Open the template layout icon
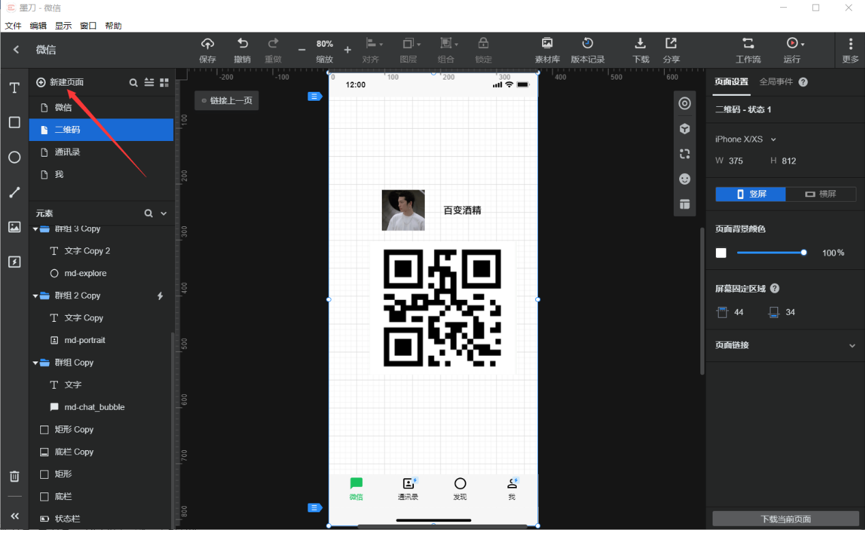The height and width of the screenshot is (535, 865). coord(685,204)
